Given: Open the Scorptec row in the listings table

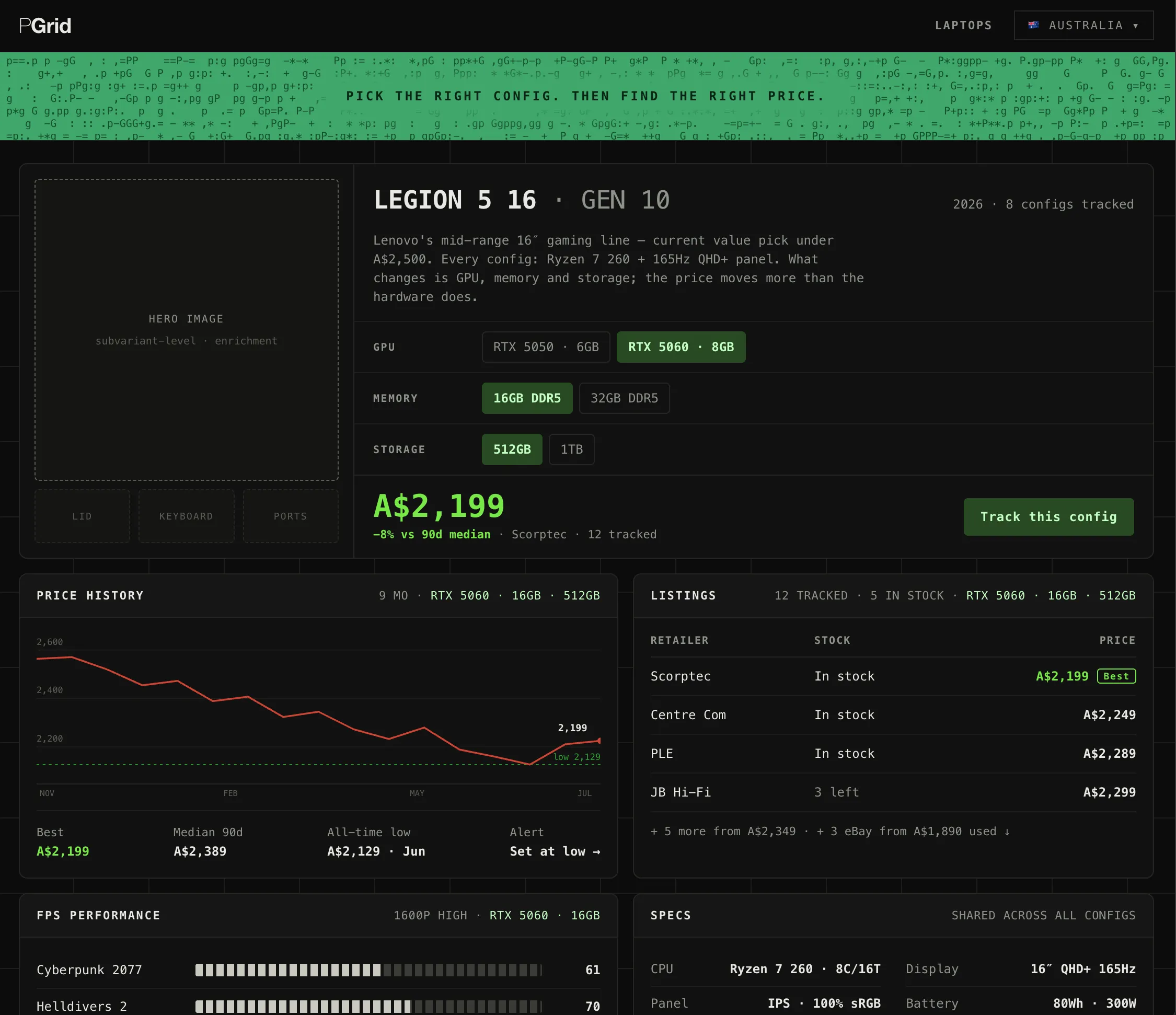Looking at the screenshot, I should (893, 676).
